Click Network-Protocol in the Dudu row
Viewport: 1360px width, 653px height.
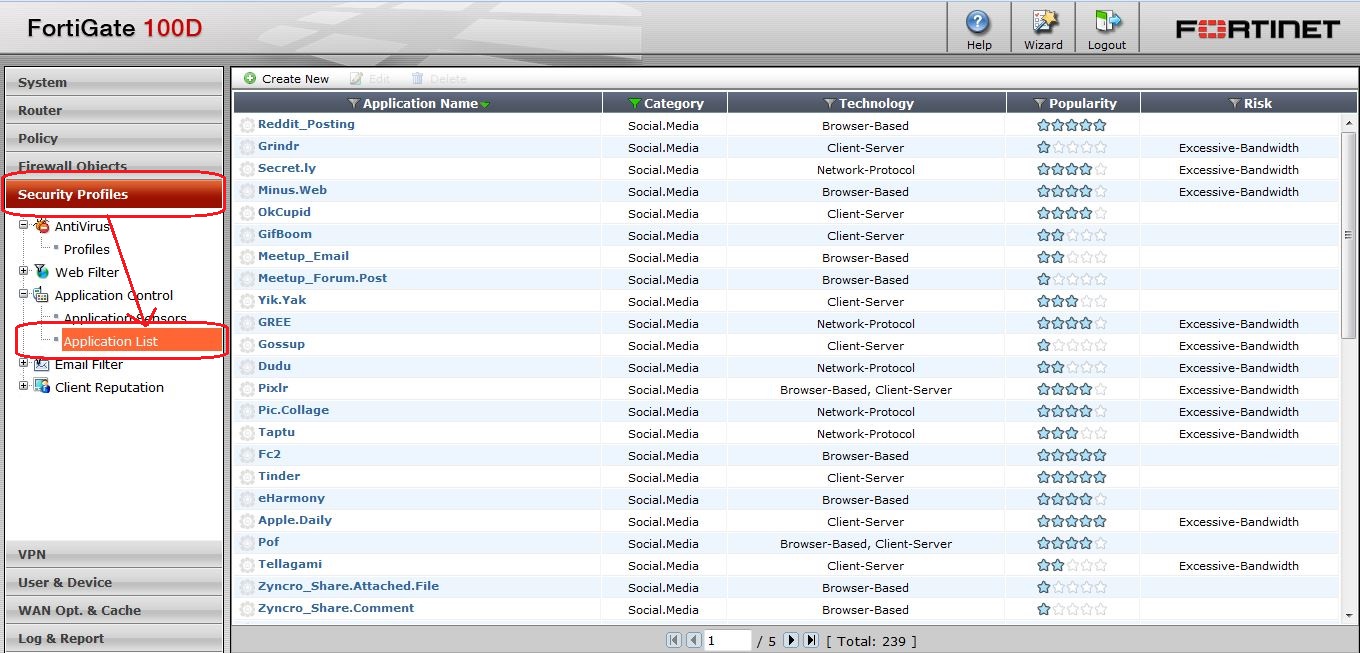click(x=866, y=368)
